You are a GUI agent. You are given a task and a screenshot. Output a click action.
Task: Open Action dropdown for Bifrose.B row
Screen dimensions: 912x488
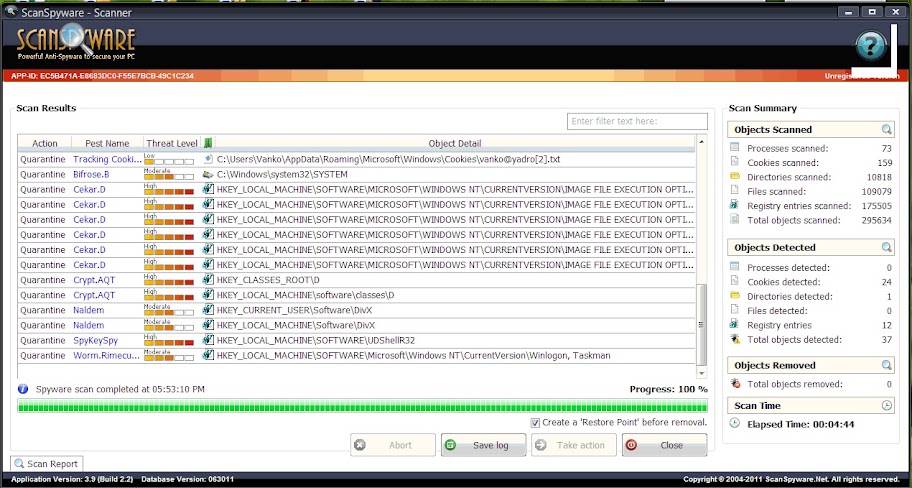(x=42, y=174)
